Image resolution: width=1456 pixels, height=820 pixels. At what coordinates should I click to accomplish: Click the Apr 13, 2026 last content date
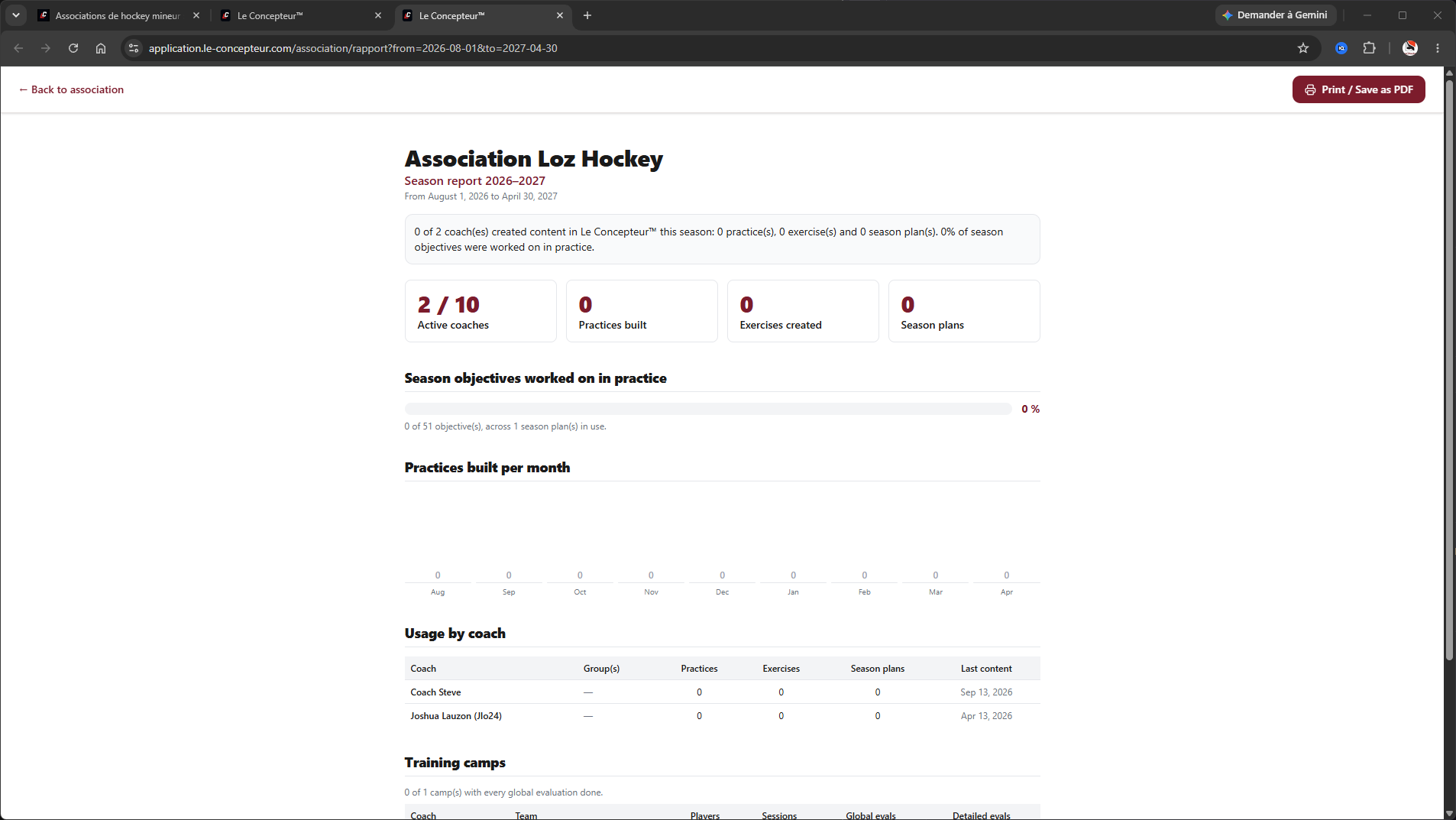click(986, 716)
